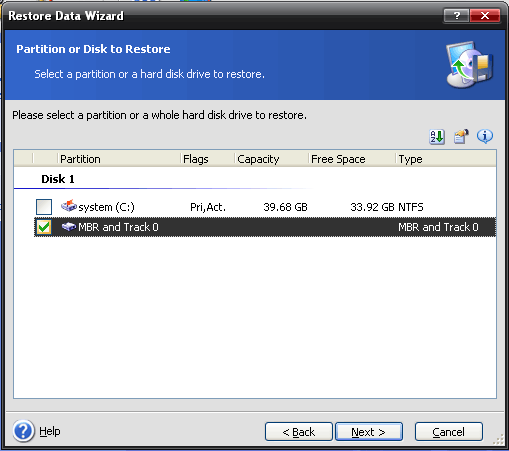Screen dimensions: 509x451
Task: Click the system (C:) drive icon
Action: pos(69,207)
